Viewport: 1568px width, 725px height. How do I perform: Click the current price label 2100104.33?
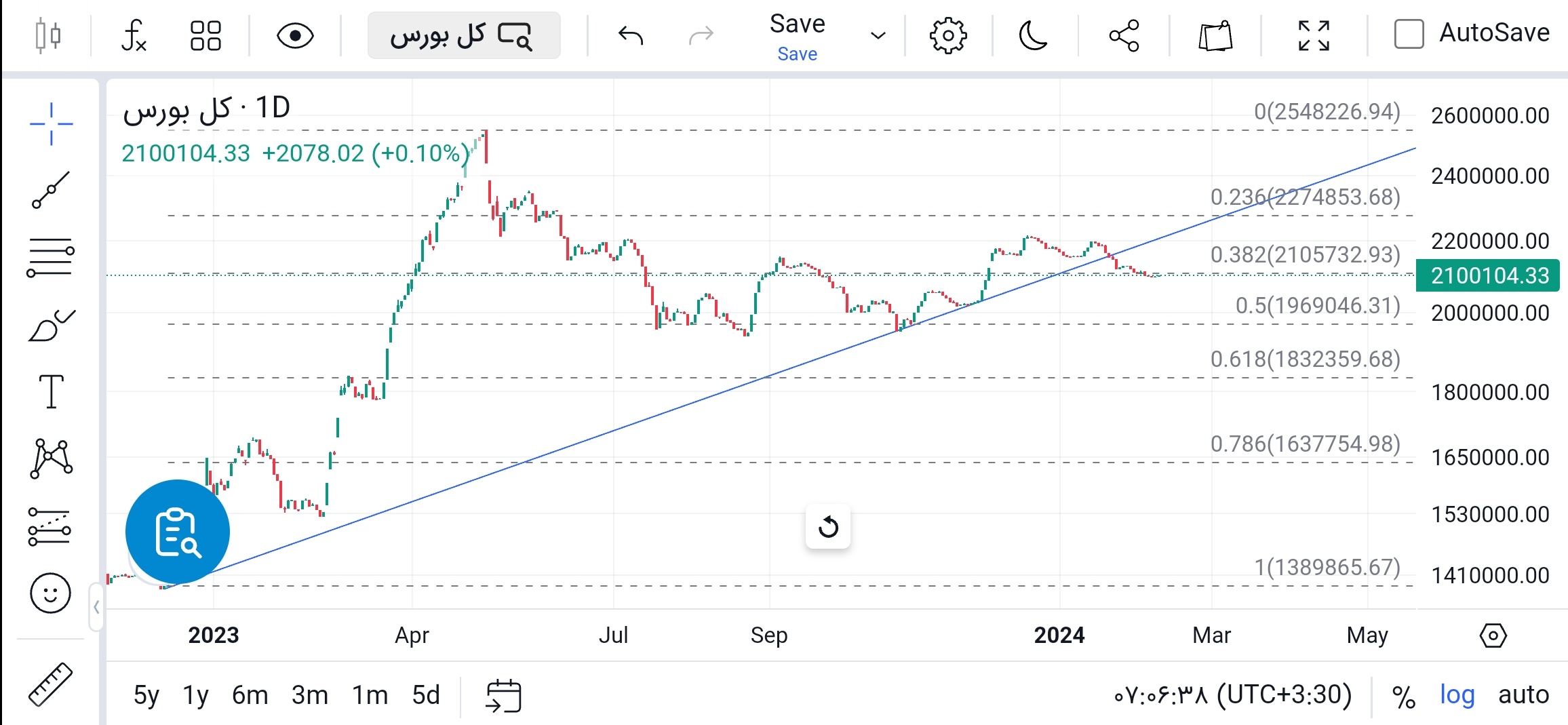(1488, 275)
